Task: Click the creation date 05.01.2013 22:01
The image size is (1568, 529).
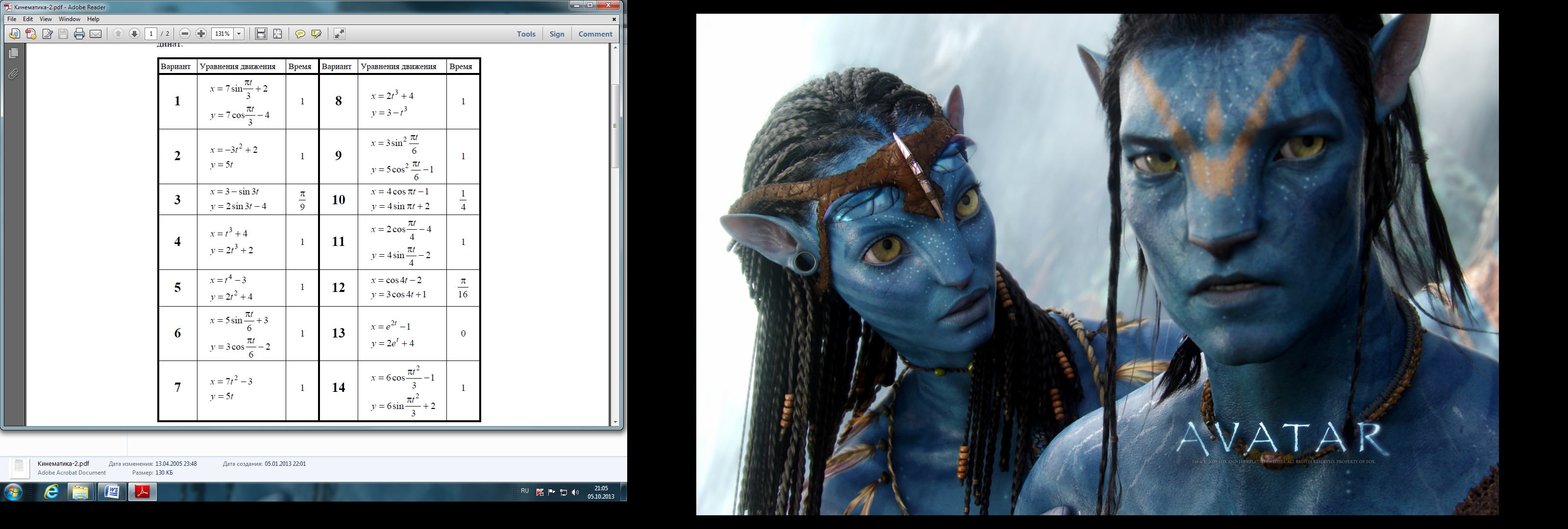Action: point(285,464)
